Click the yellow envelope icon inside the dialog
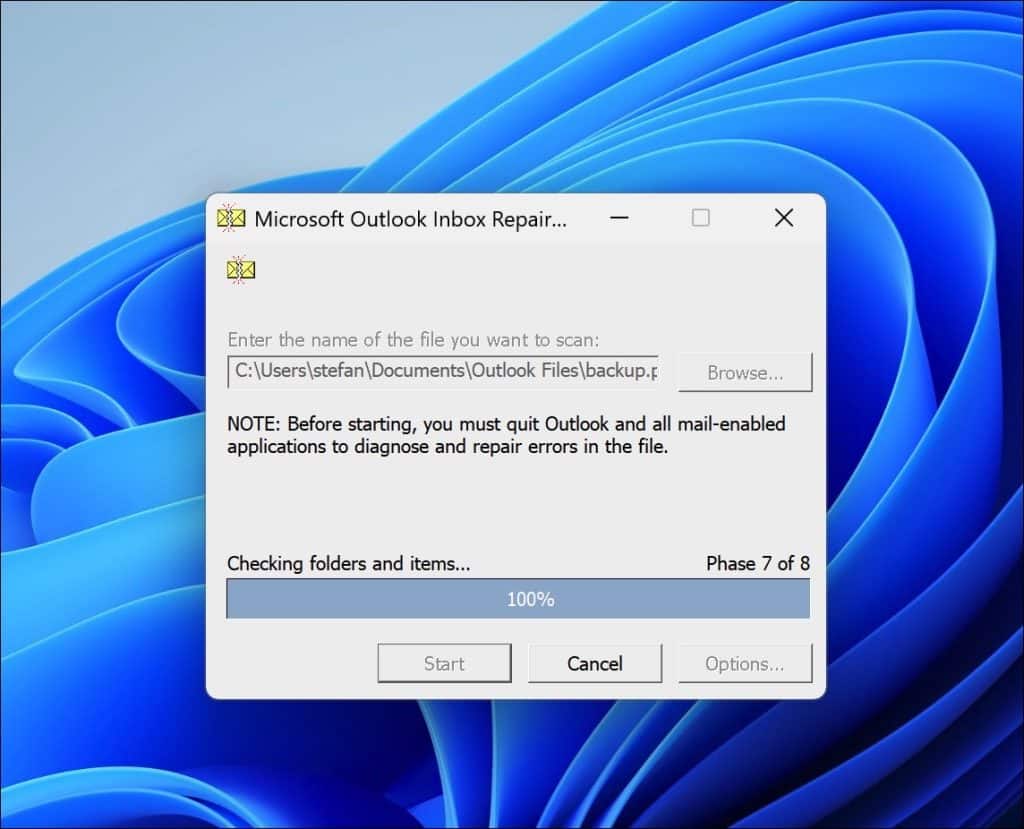This screenshot has width=1024, height=829. click(x=241, y=269)
